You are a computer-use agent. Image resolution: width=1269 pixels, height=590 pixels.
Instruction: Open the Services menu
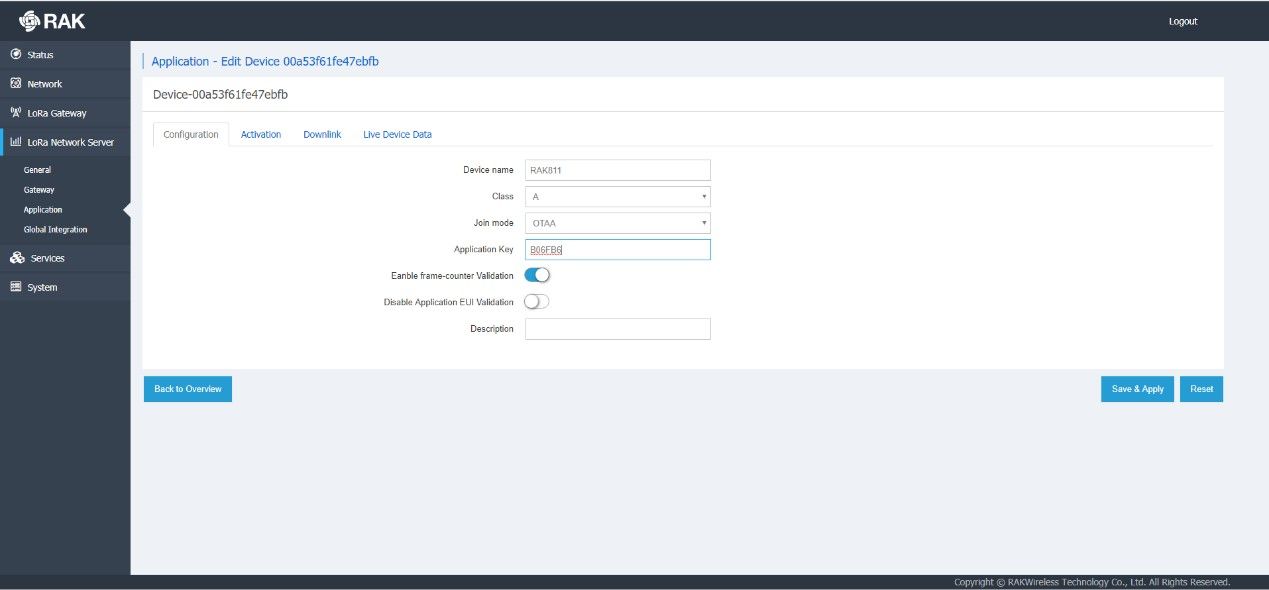click(65, 258)
